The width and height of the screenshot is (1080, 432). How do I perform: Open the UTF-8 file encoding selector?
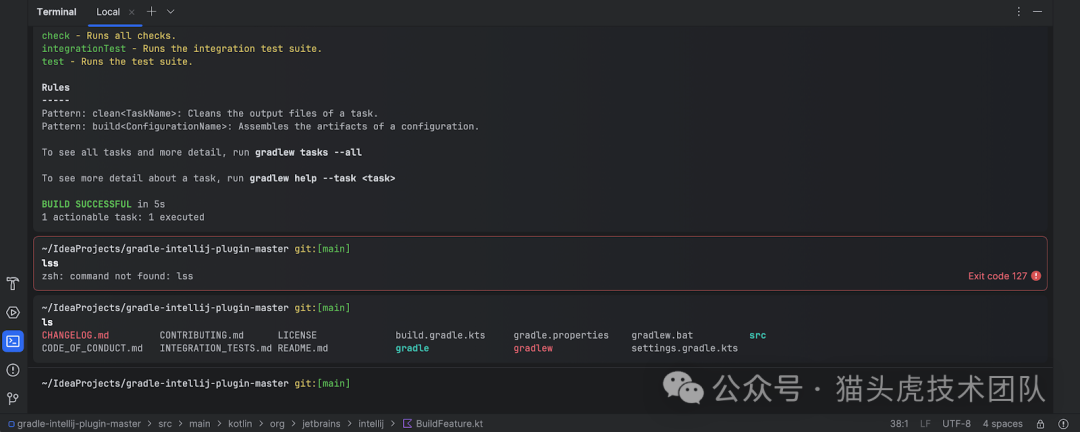[x=956, y=424]
